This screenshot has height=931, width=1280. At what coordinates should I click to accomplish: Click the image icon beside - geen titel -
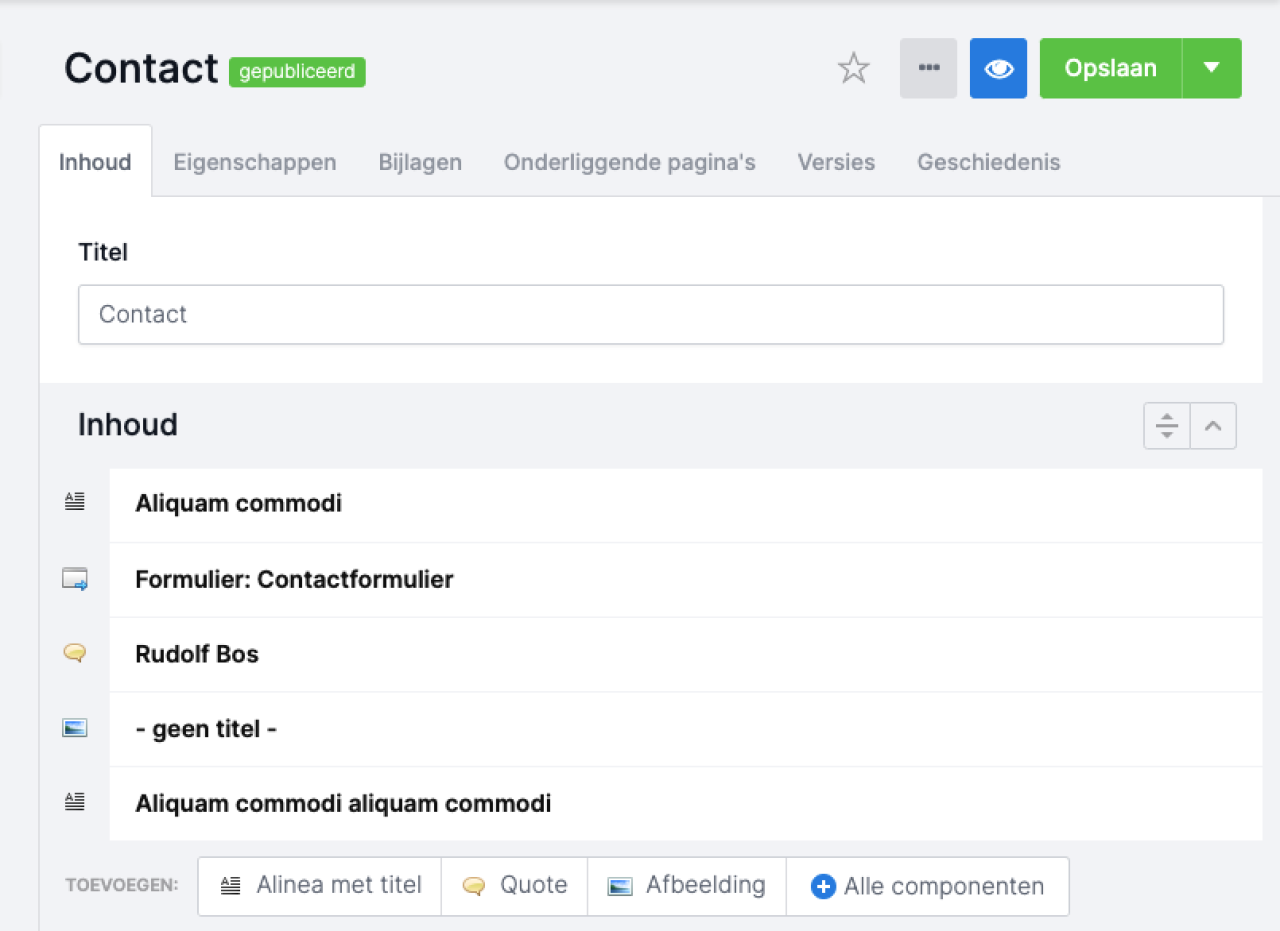[75, 728]
